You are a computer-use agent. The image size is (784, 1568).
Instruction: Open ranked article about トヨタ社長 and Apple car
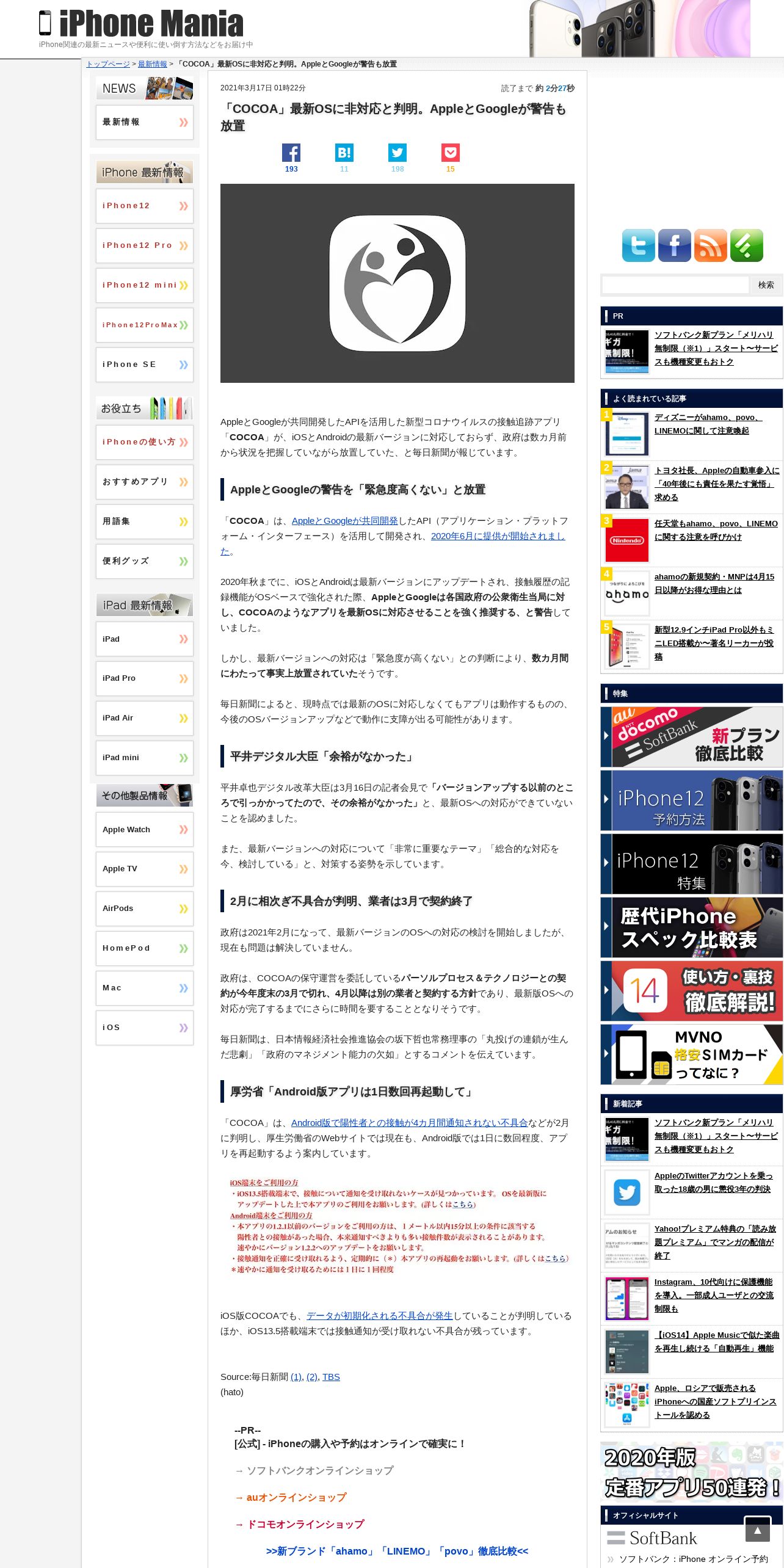717,484
